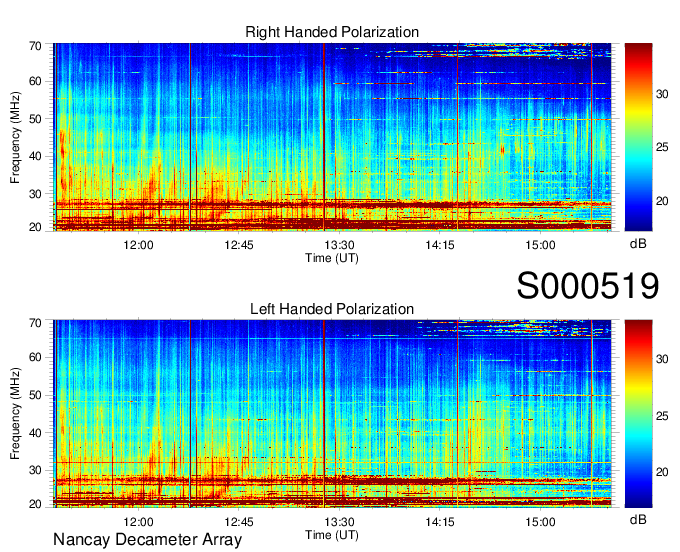Click the 12:00 time tick under Right Handed plot

point(138,245)
